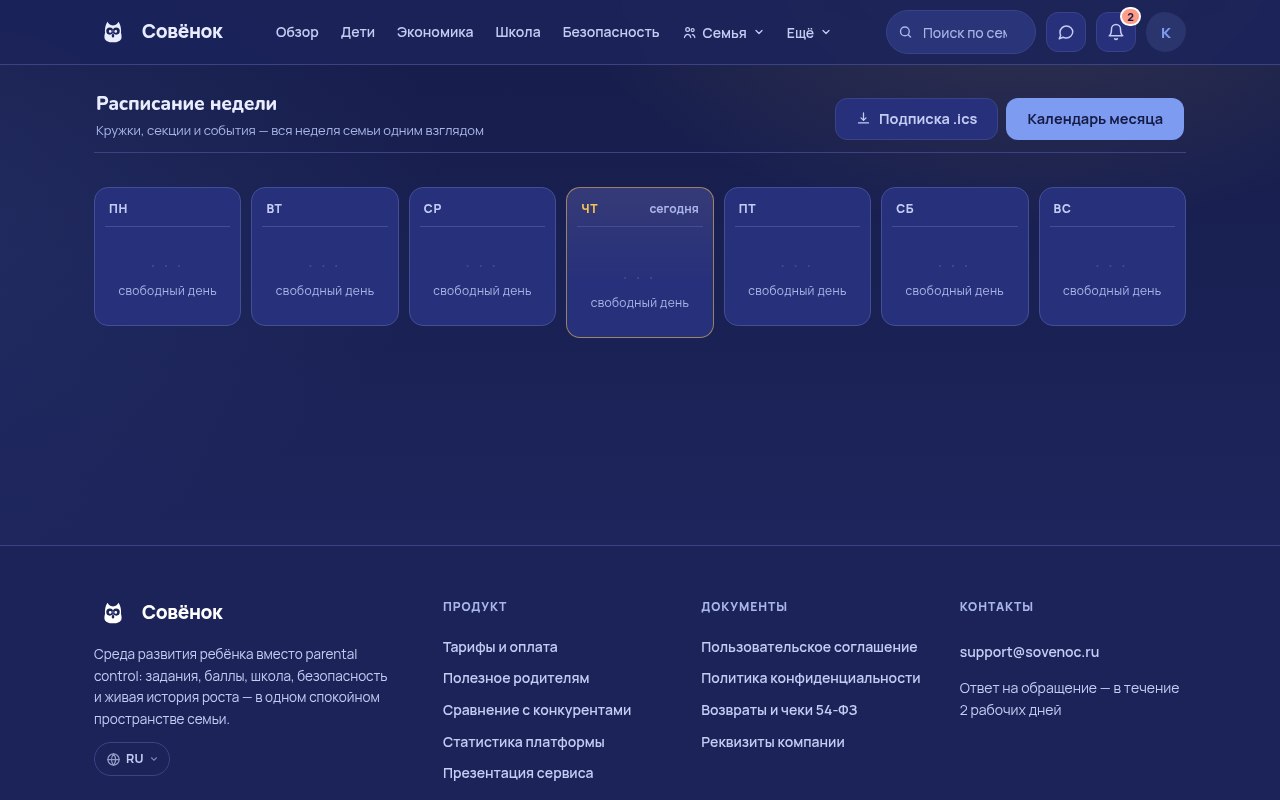
Task: Select the ВС day card
Action: (1112, 256)
